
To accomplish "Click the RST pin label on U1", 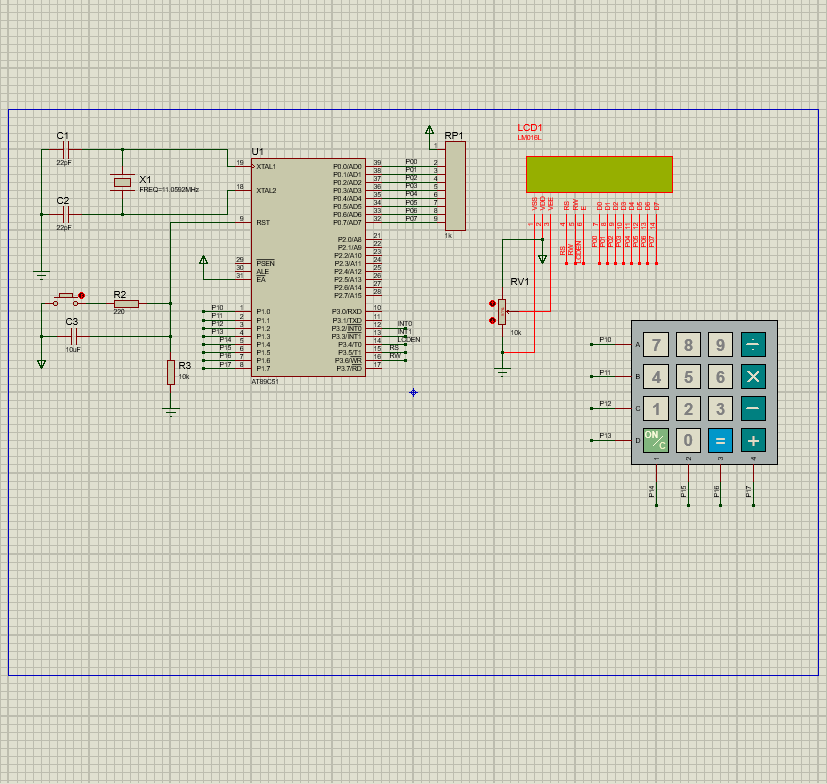I will 263,223.
